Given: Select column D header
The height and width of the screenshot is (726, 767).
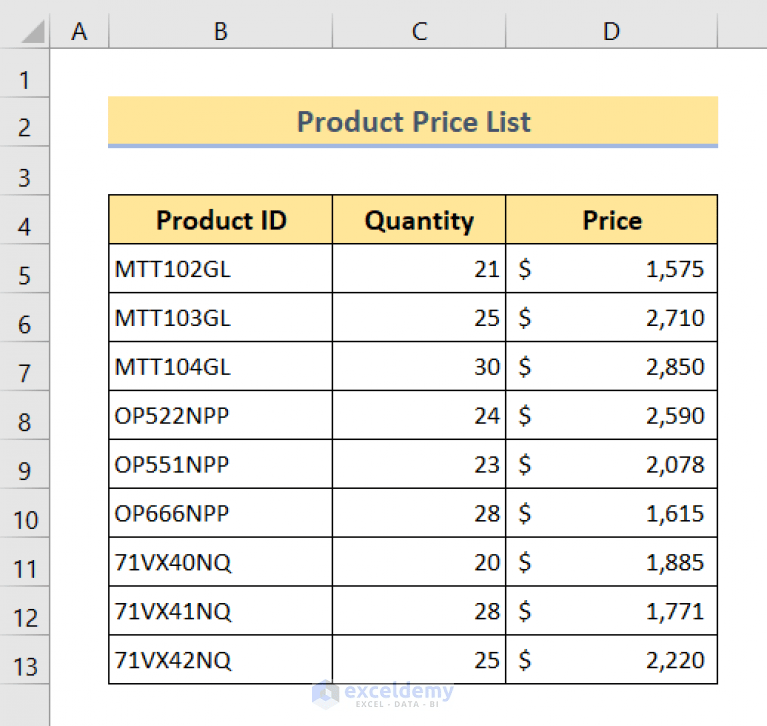Looking at the screenshot, I should (x=611, y=31).
